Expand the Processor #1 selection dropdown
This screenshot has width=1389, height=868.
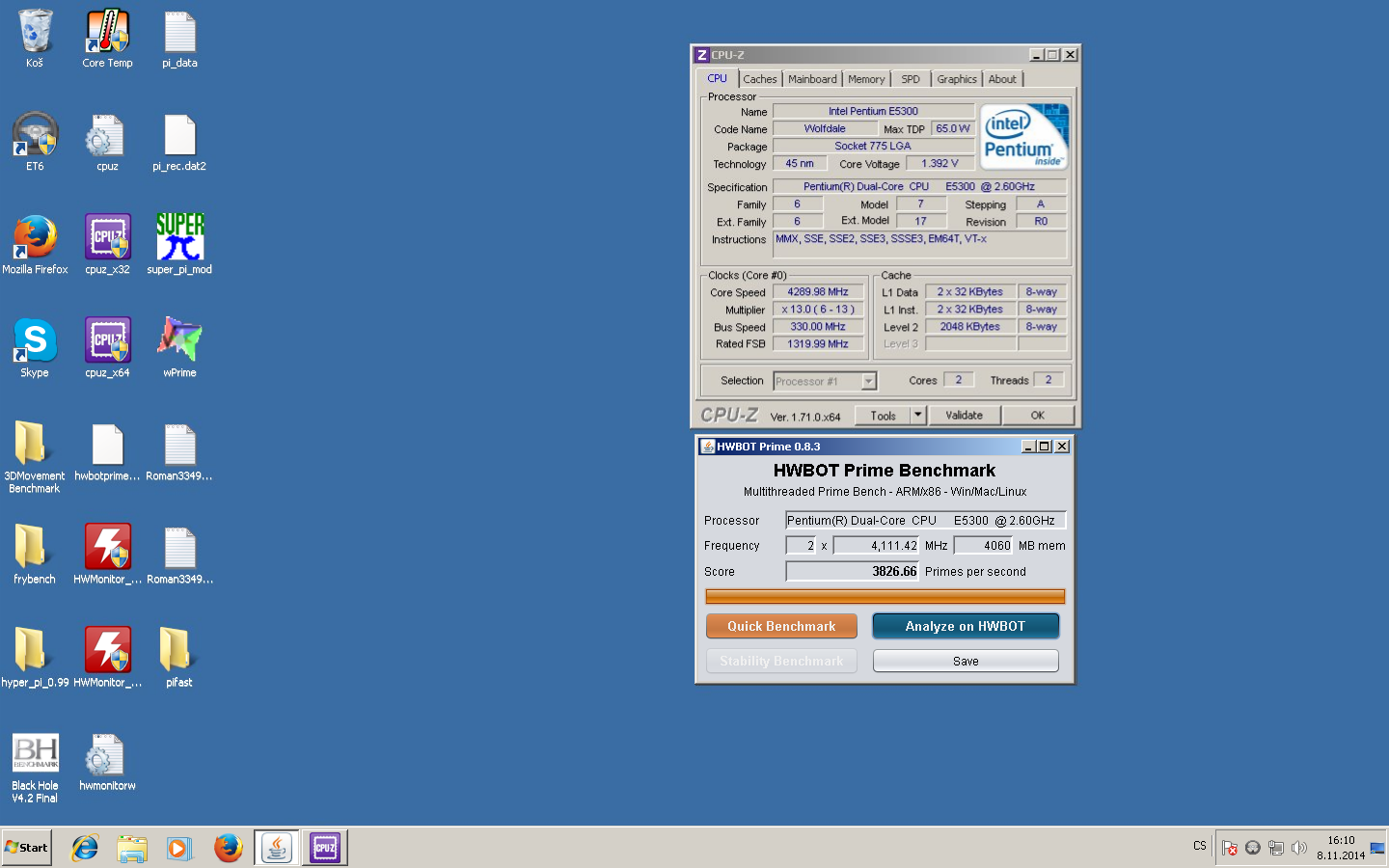[868, 381]
